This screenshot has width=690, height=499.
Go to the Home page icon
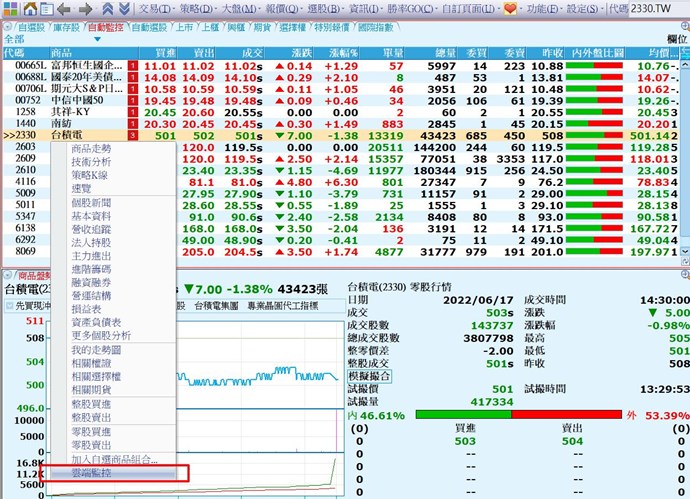(x=30, y=8)
